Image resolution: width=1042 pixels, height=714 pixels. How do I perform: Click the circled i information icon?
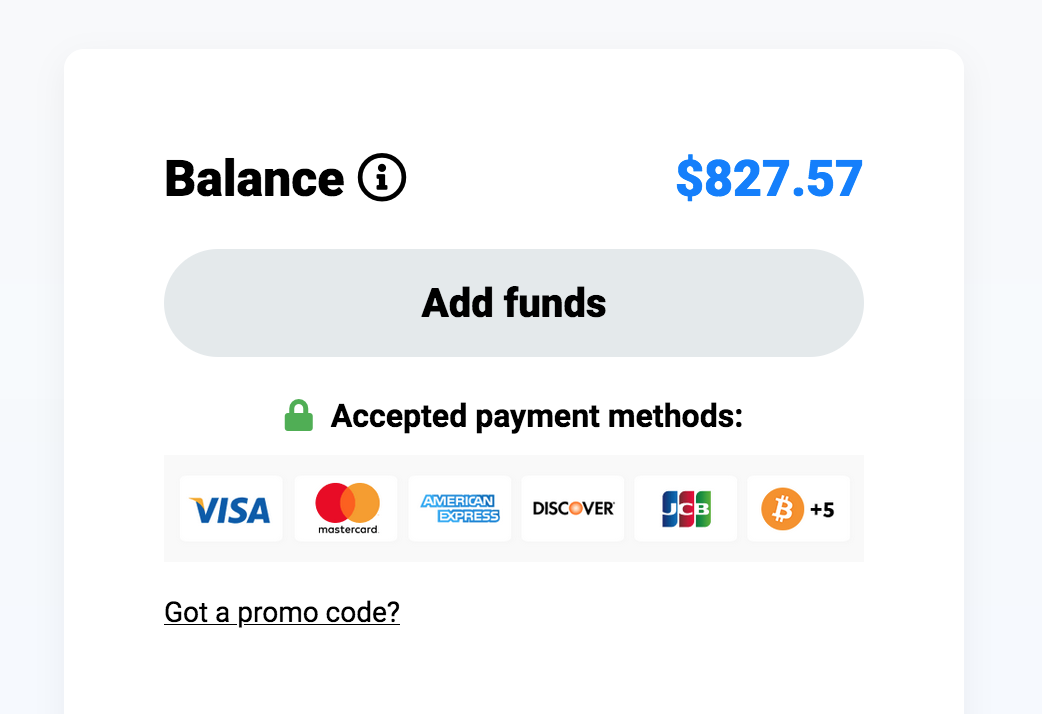click(x=382, y=177)
